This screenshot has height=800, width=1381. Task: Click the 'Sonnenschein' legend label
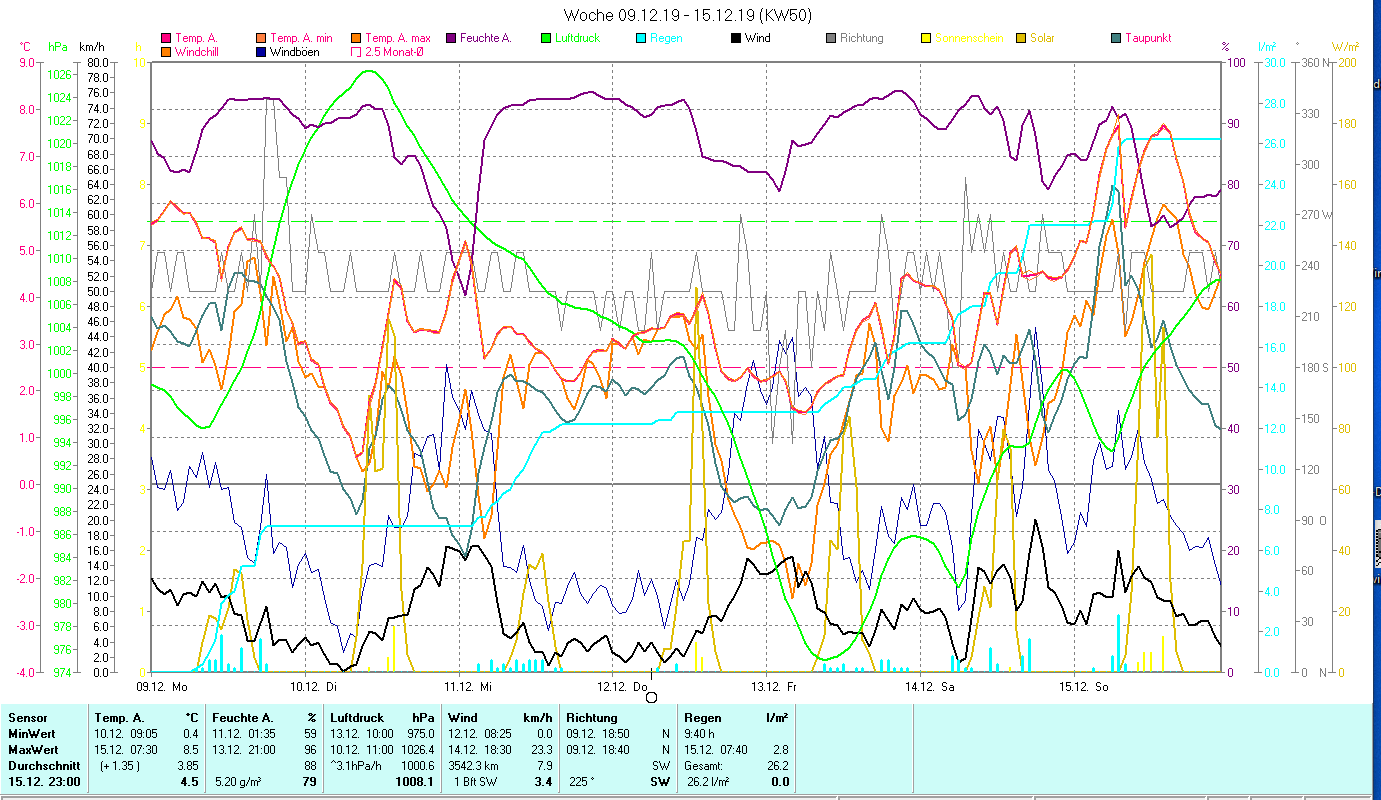[x=970, y=38]
